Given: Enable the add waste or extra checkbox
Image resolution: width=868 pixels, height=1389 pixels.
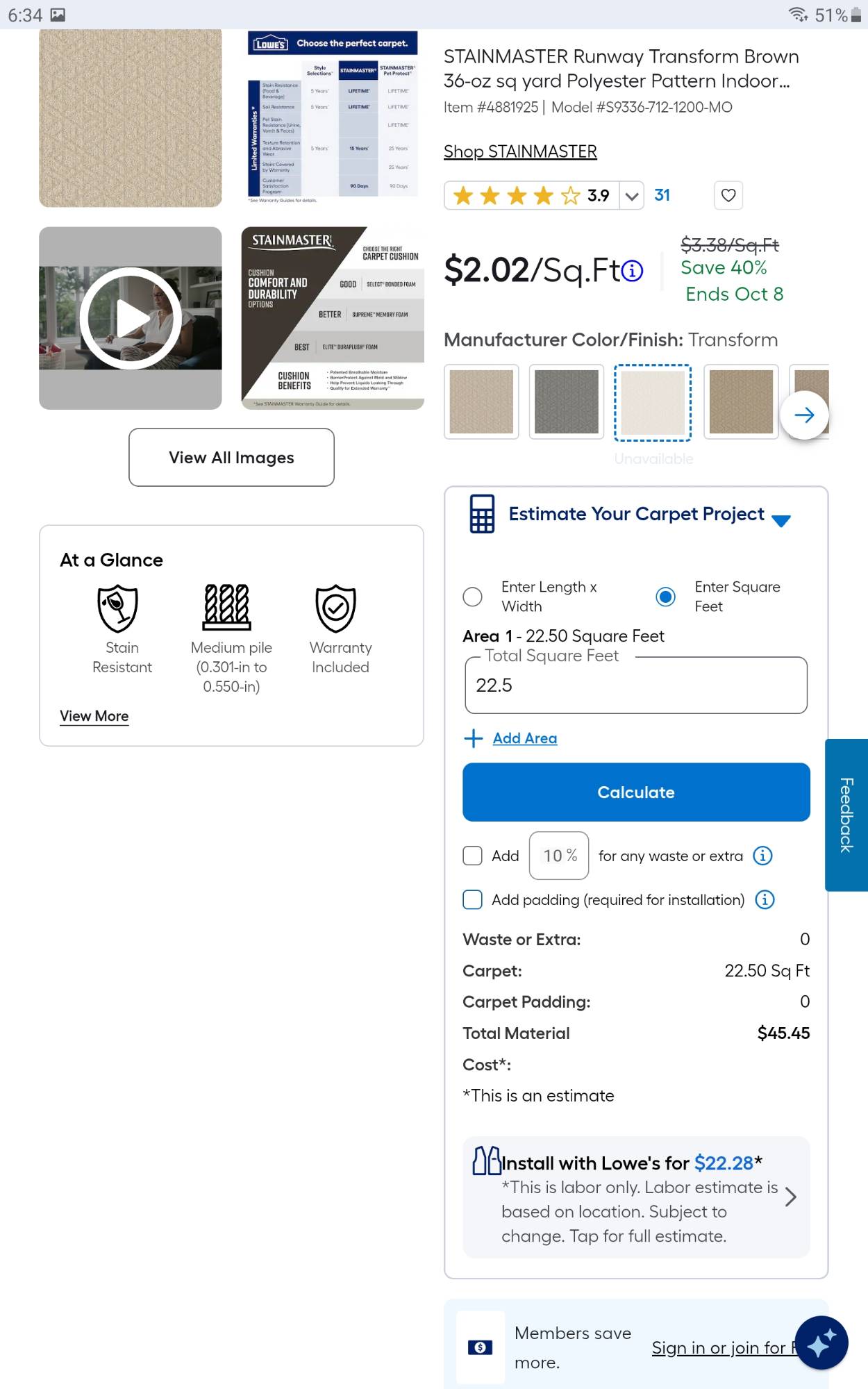Looking at the screenshot, I should coord(472,856).
